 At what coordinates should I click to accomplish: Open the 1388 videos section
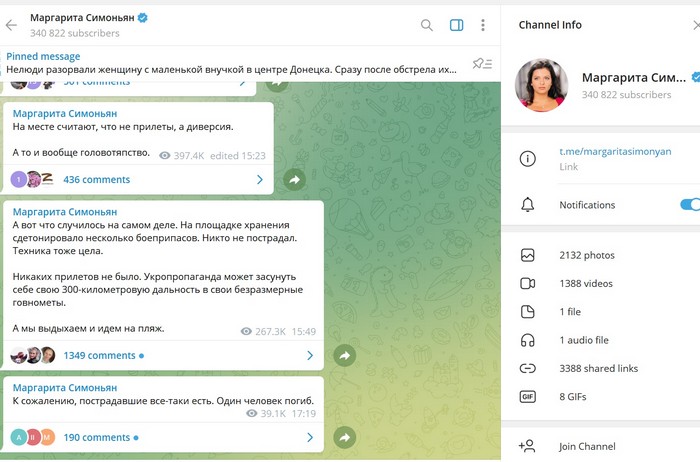click(586, 283)
